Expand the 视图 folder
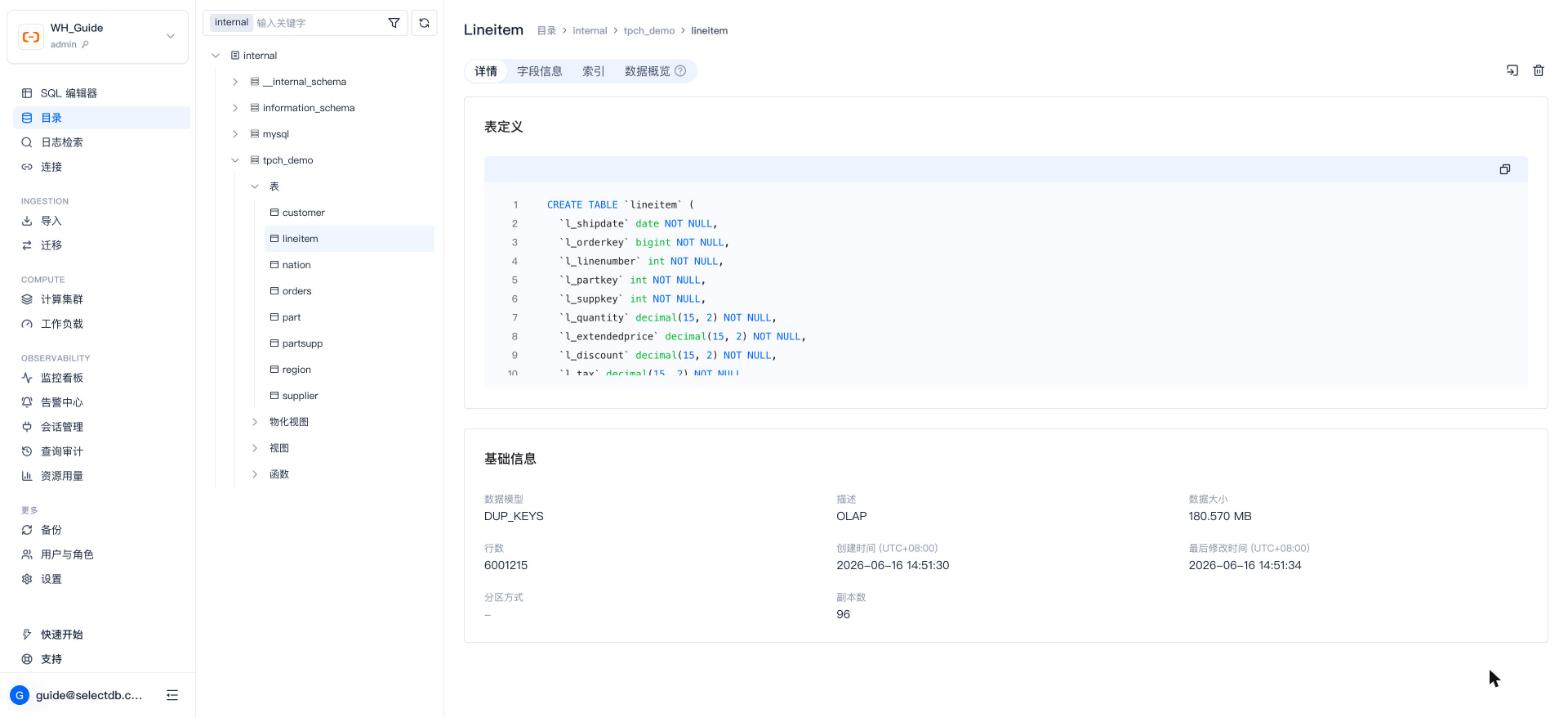 coord(255,448)
